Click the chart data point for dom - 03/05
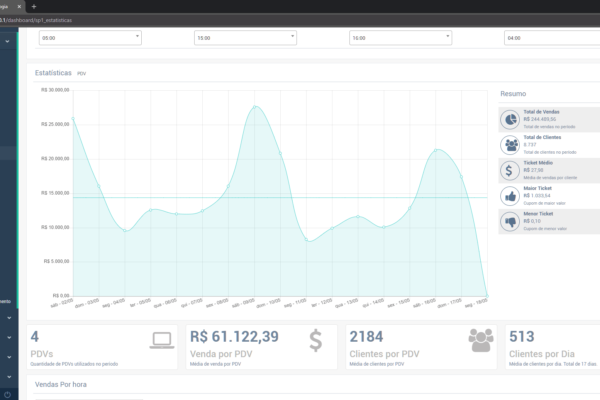Screen dimensions: 600x400 (x=99, y=186)
